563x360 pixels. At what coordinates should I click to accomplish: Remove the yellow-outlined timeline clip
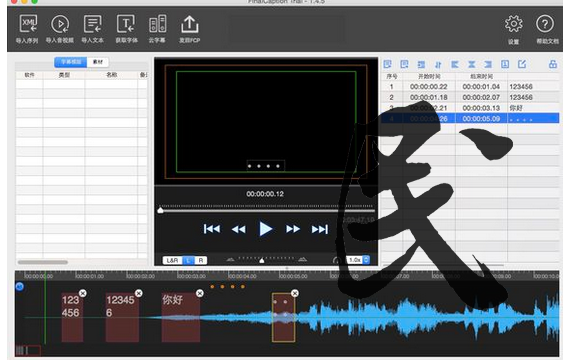tap(295, 293)
